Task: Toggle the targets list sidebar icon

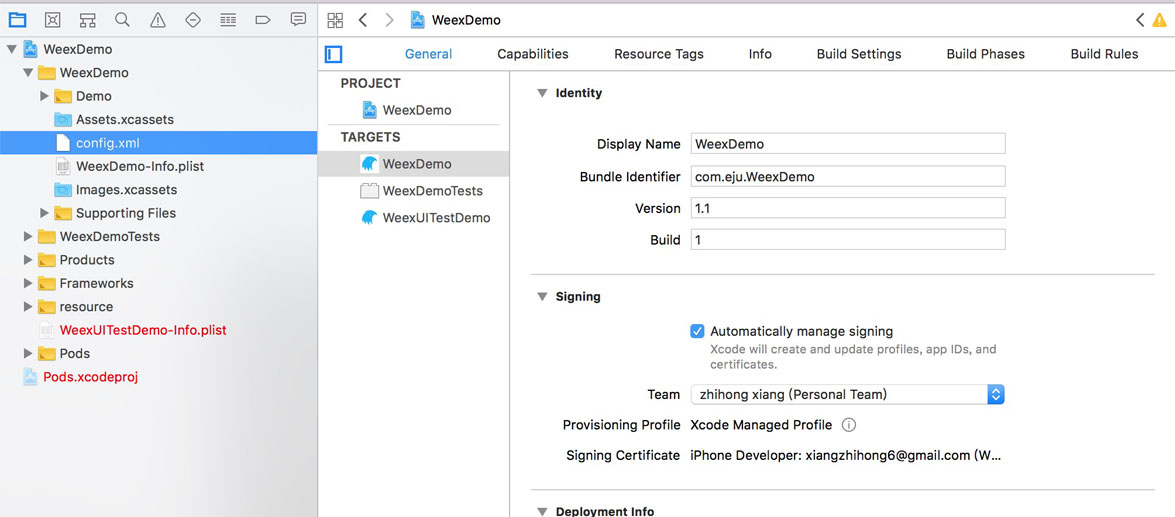Action: coord(334,54)
